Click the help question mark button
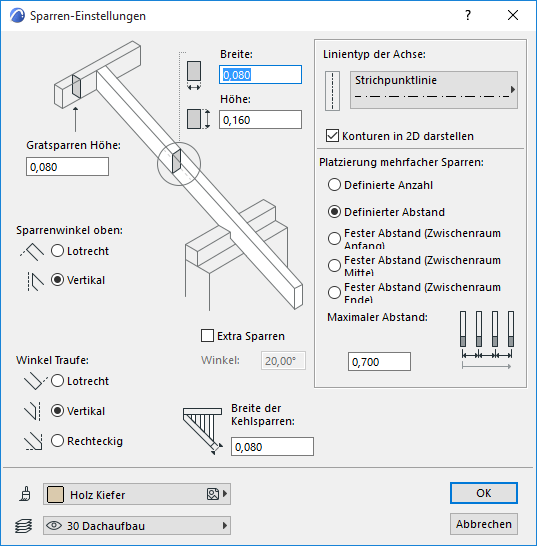 (x=468, y=15)
